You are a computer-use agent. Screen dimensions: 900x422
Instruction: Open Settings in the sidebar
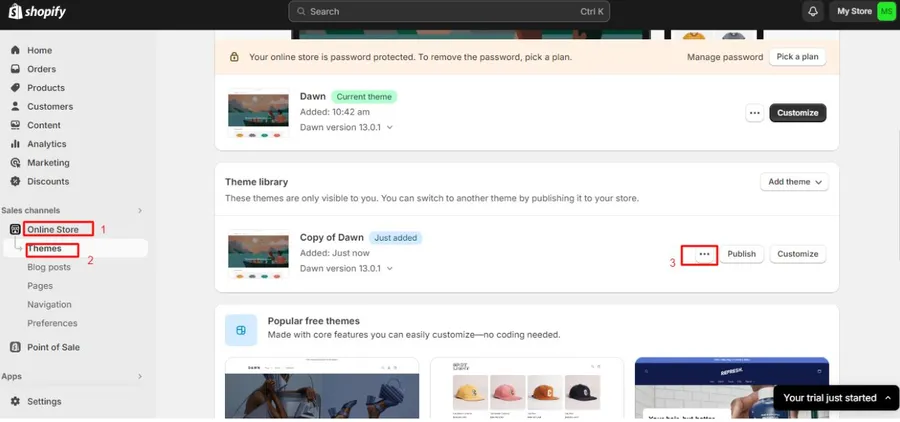point(44,401)
